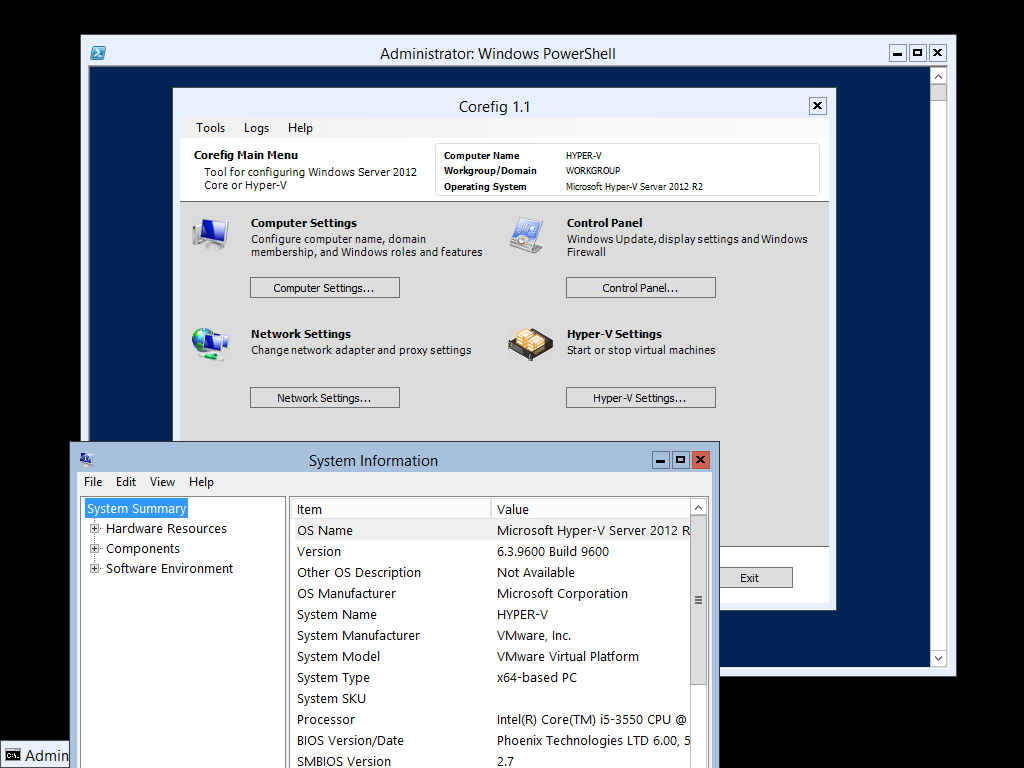The image size is (1024, 768).
Task: Click the Control Panel icon in Corefig
Action: [527, 235]
